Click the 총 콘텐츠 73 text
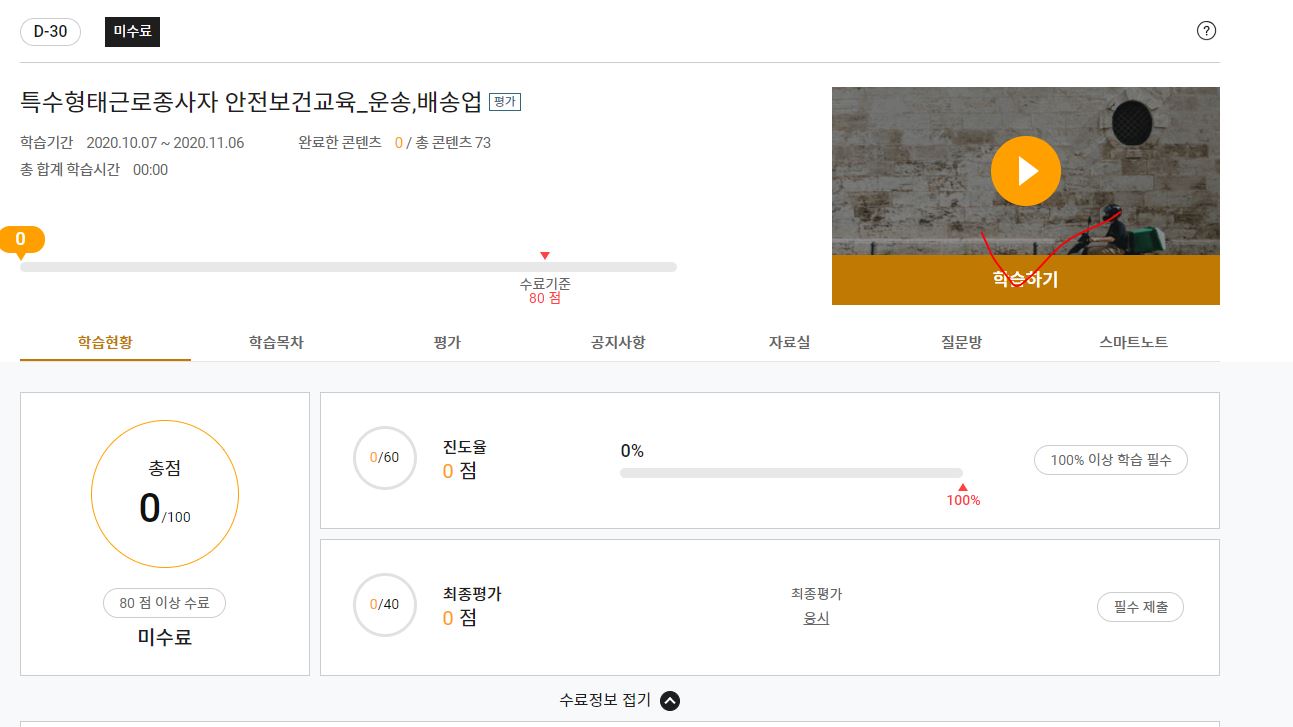The width and height of the screenshot is (1293, 727). (x=453, y=143)
